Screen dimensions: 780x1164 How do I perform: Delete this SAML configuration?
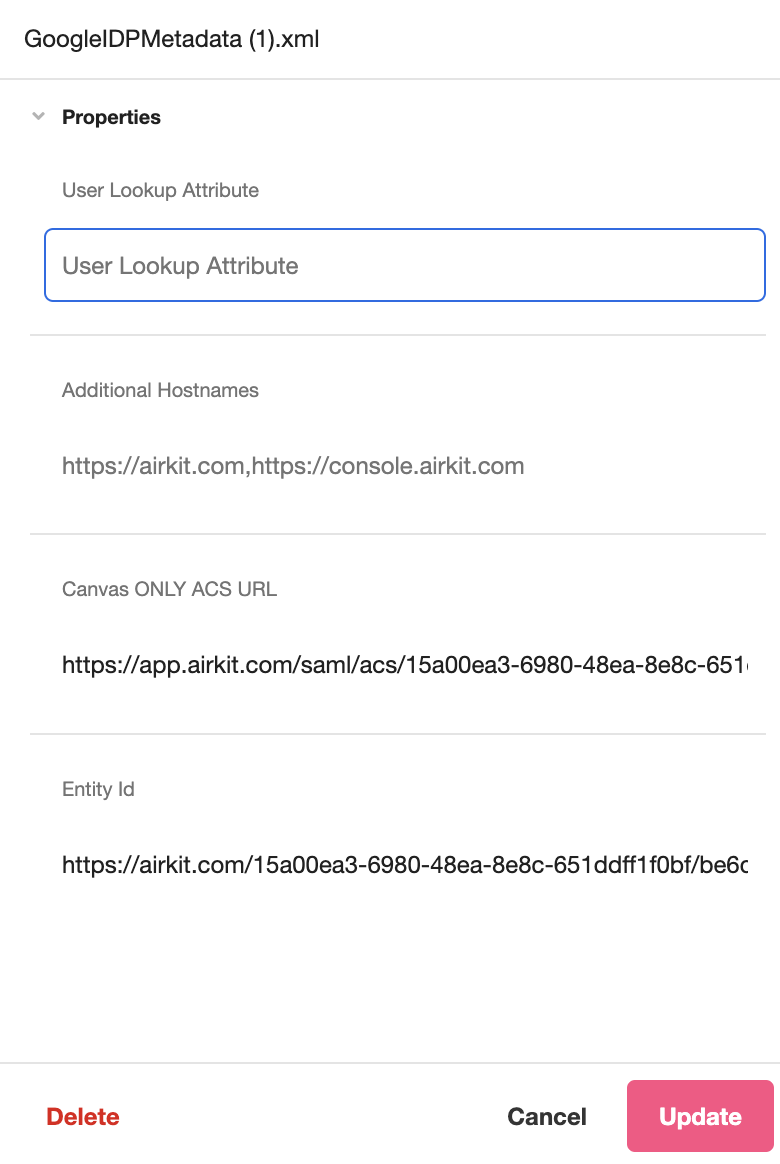click(x=83, y=1116)
